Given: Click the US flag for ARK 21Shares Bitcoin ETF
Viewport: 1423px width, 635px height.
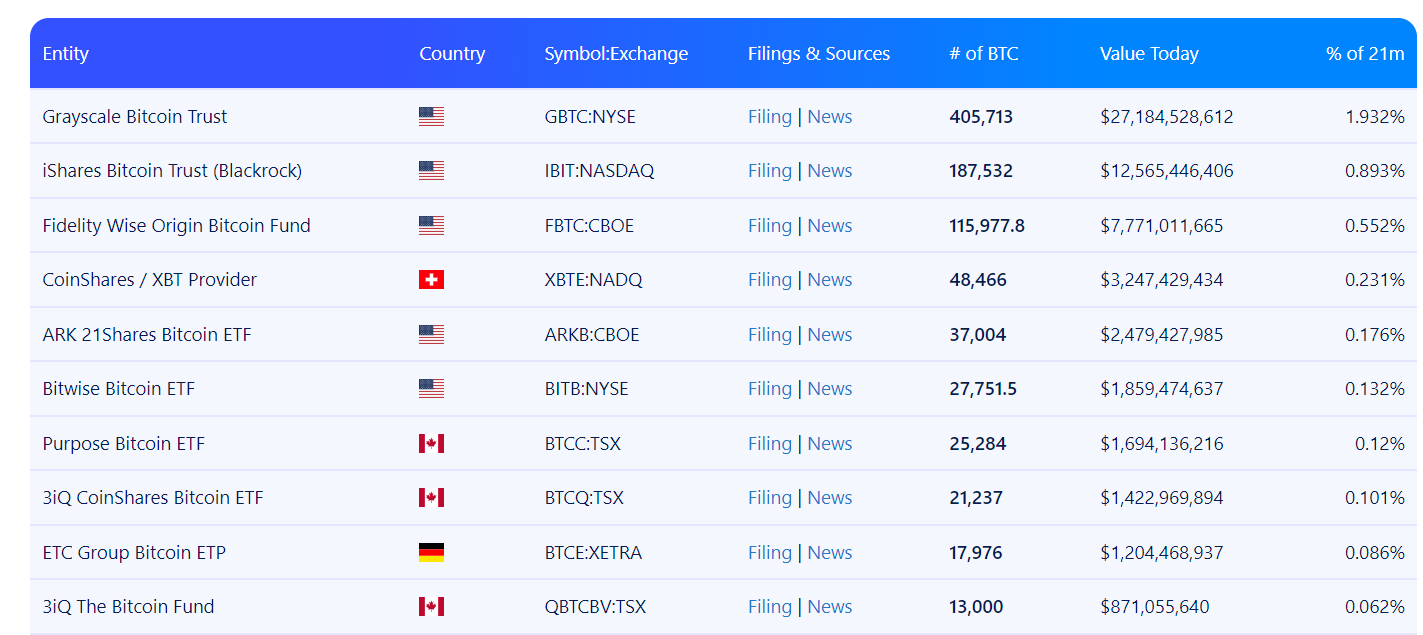Looking at the screenshot, I should [431, 335].
